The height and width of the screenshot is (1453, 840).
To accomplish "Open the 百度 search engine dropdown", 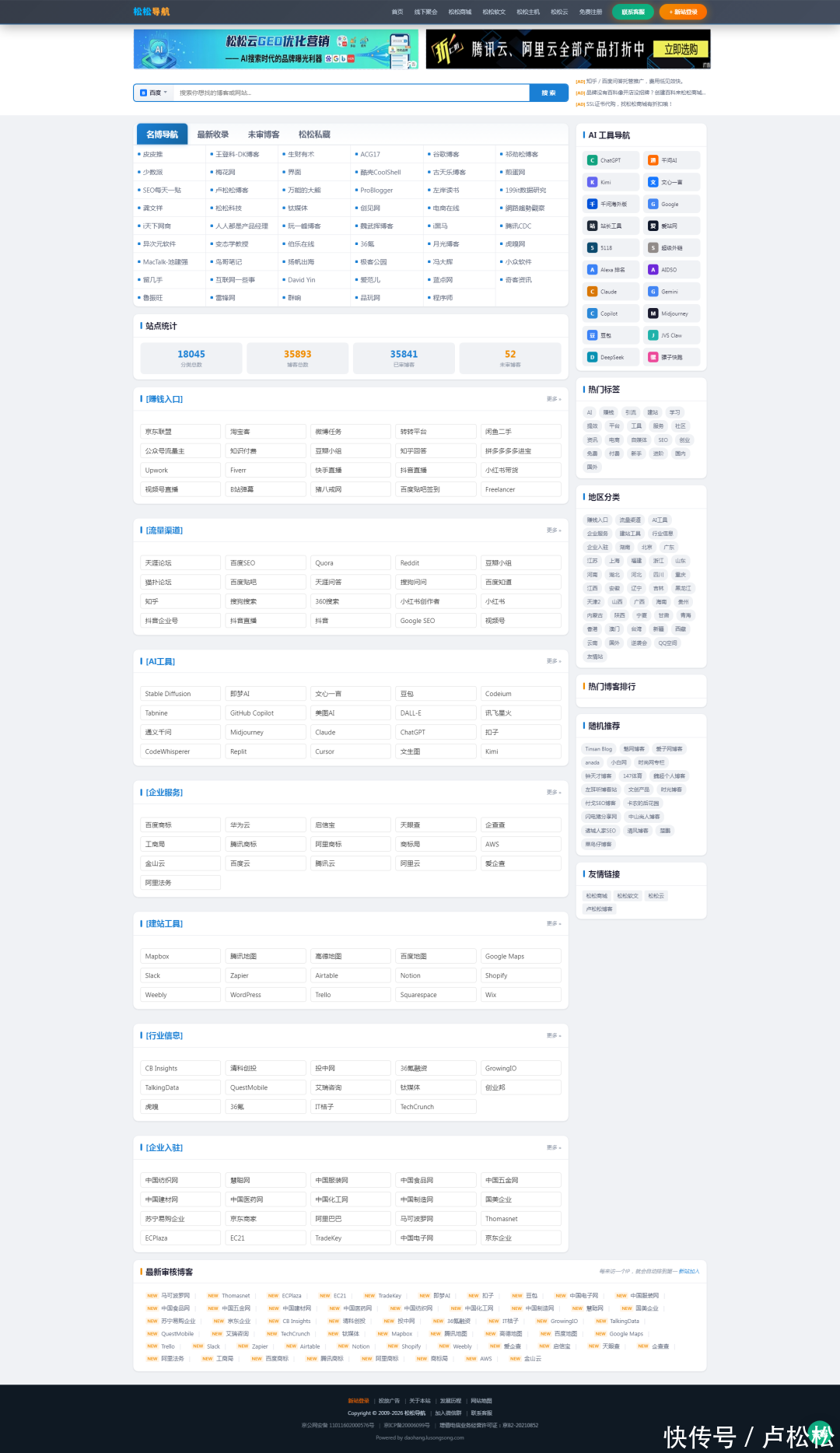I will coord(154,93).
